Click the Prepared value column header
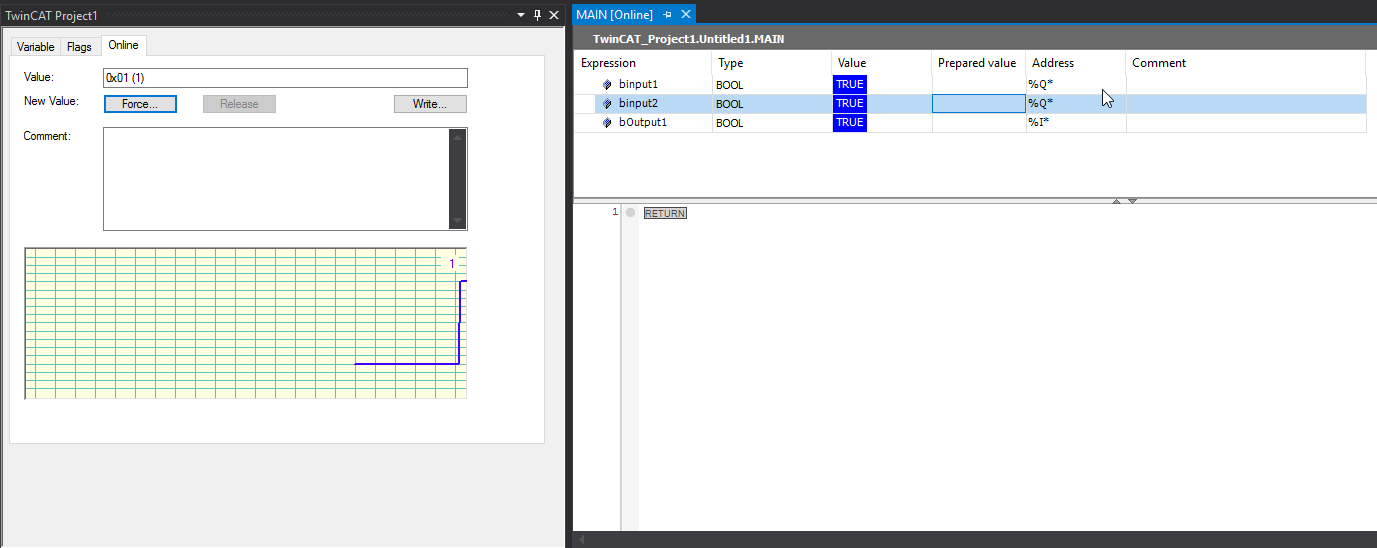This screenshot has width=1377, height=548. tap(978, 63)
